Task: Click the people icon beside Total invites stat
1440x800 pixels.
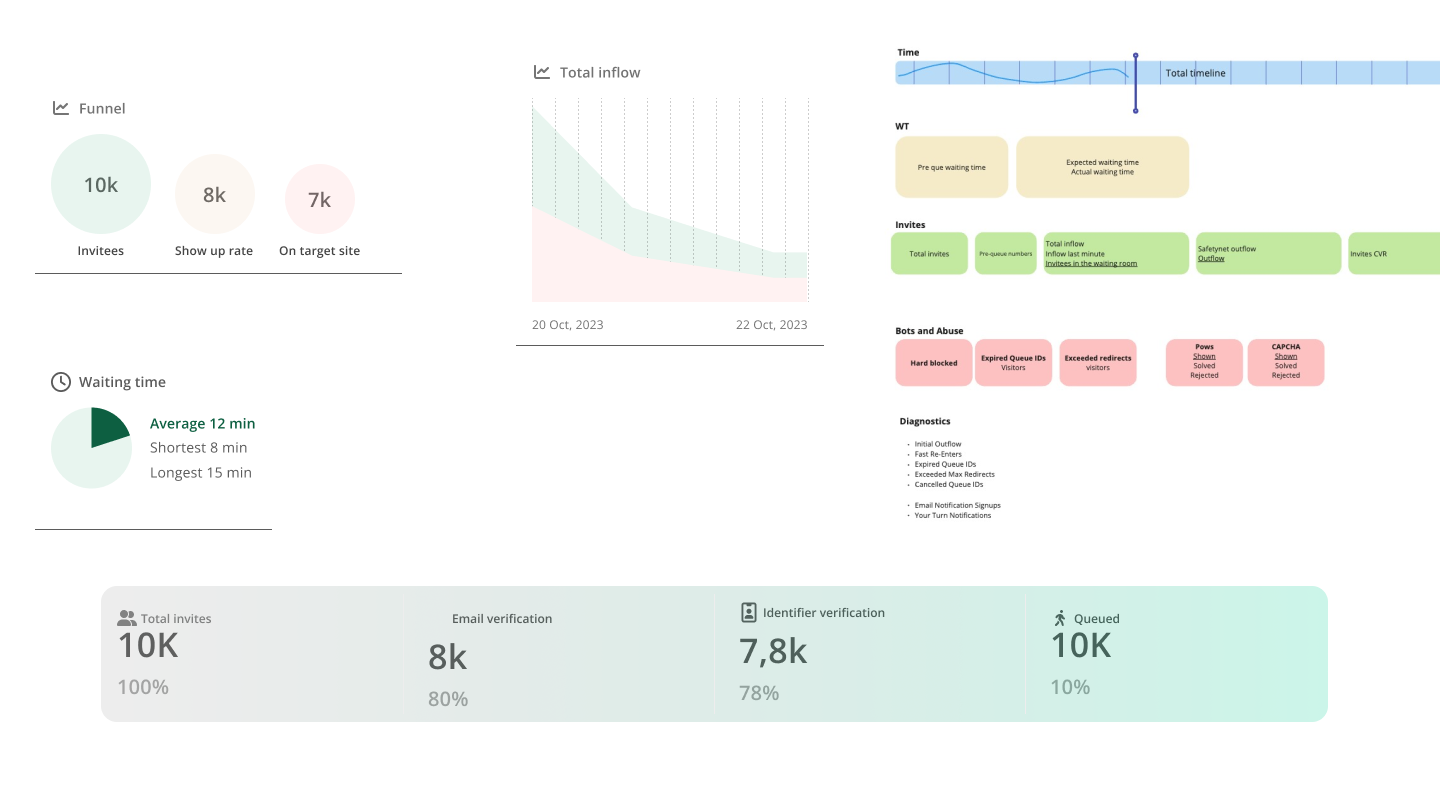Action: [129, 618]
